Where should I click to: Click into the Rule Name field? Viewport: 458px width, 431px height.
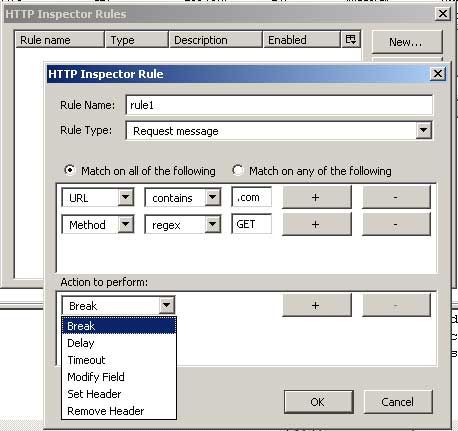click(x=279, y=105)
